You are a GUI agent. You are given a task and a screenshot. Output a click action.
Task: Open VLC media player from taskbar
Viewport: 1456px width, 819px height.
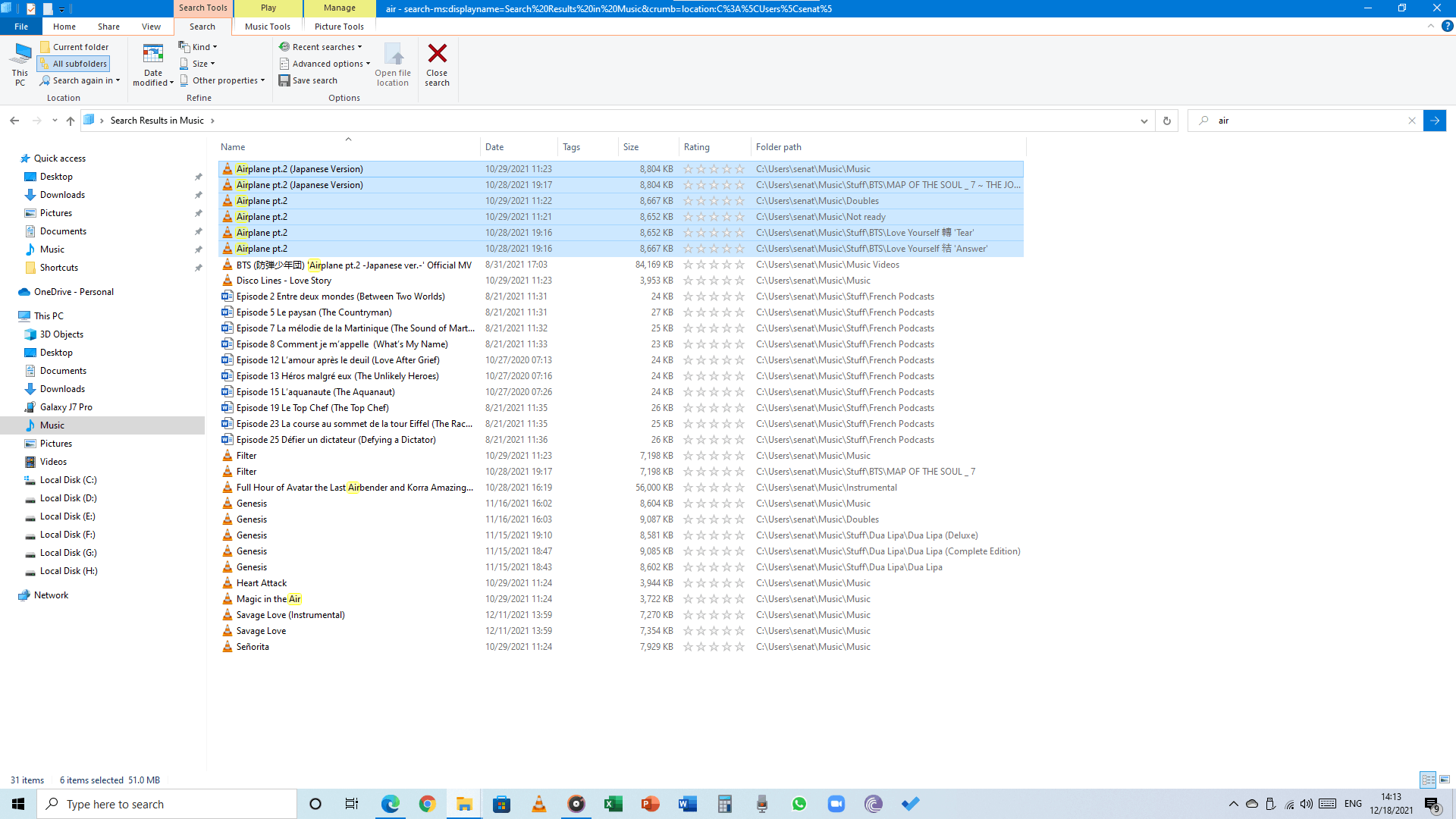(x=539, y=804)
